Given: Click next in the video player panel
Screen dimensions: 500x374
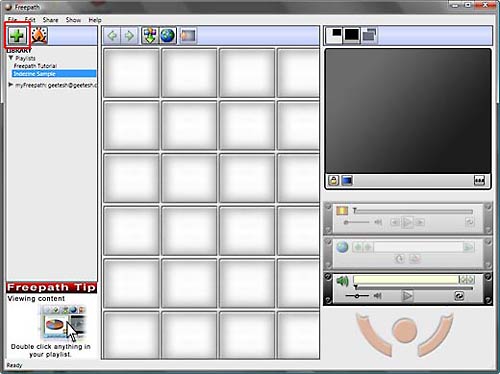Looking at the screenshot, I should pyautogui.click(x=420, y=222).
